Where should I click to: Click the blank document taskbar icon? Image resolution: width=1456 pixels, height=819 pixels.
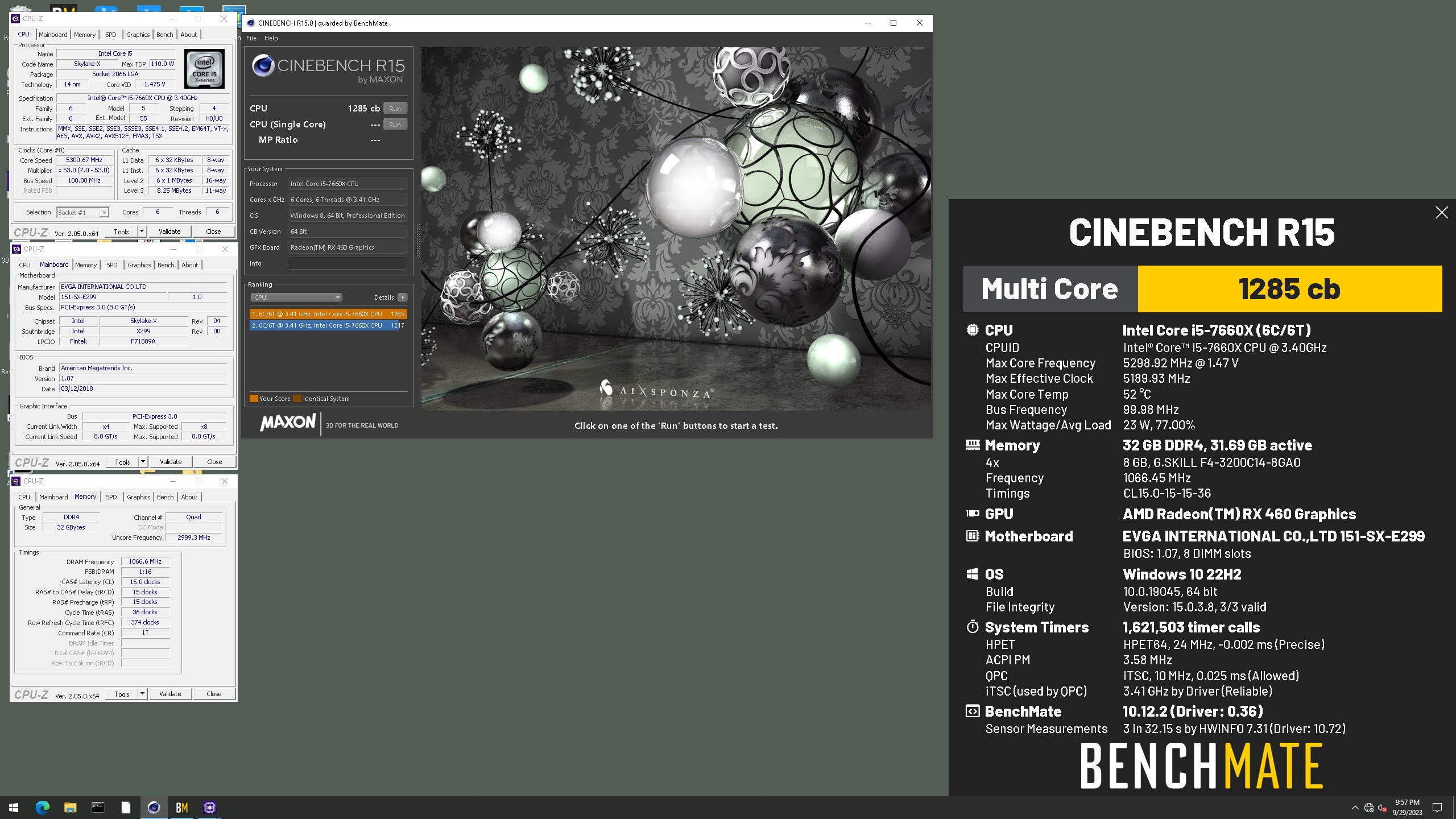pyautogui.click(x=126, y=807)
